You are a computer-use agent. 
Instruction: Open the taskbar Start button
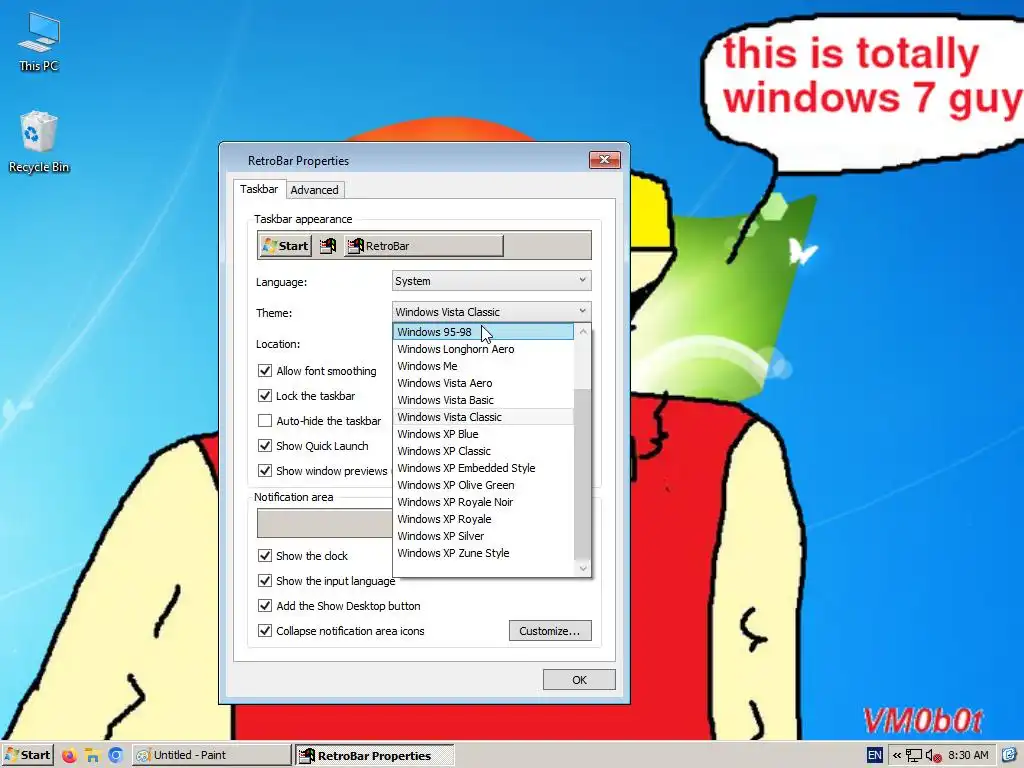[x=27, y=756]
